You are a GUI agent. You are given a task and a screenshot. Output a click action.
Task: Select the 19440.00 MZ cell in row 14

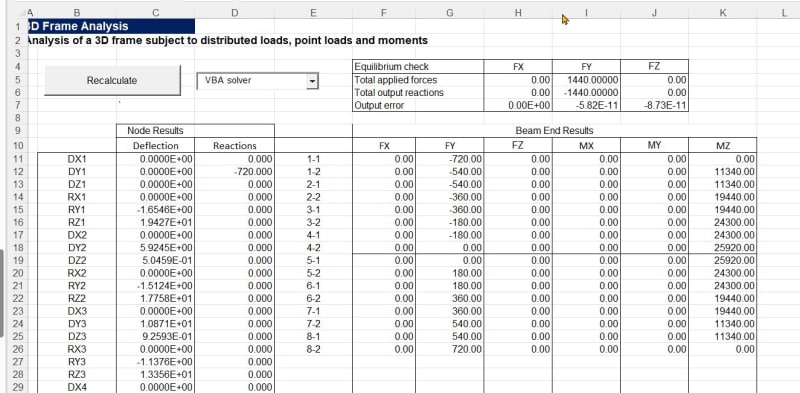[722, 197]
